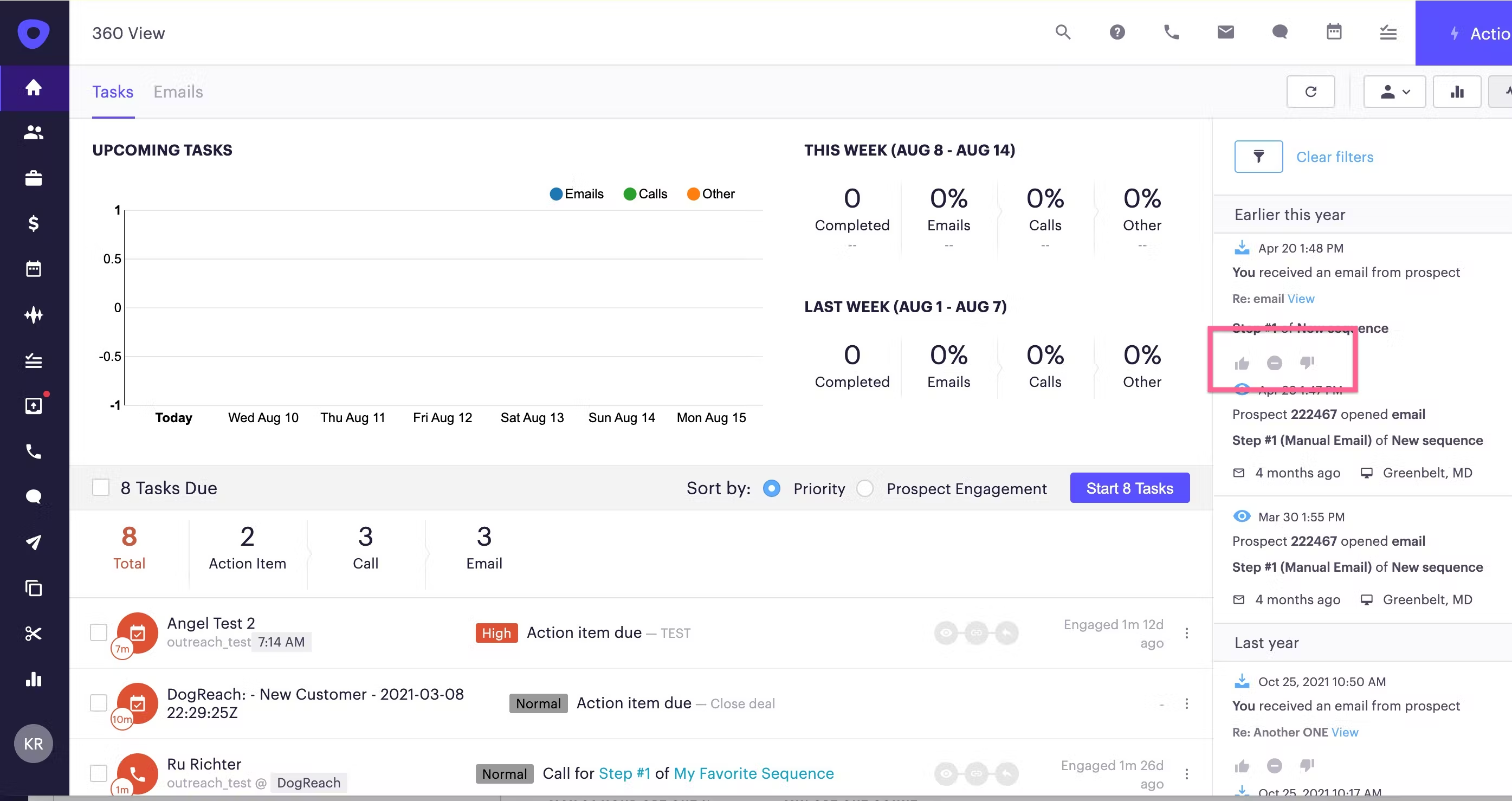Click the Outreach logo
This screenshot has height=801, width=1512.
(x=34, y=34)
